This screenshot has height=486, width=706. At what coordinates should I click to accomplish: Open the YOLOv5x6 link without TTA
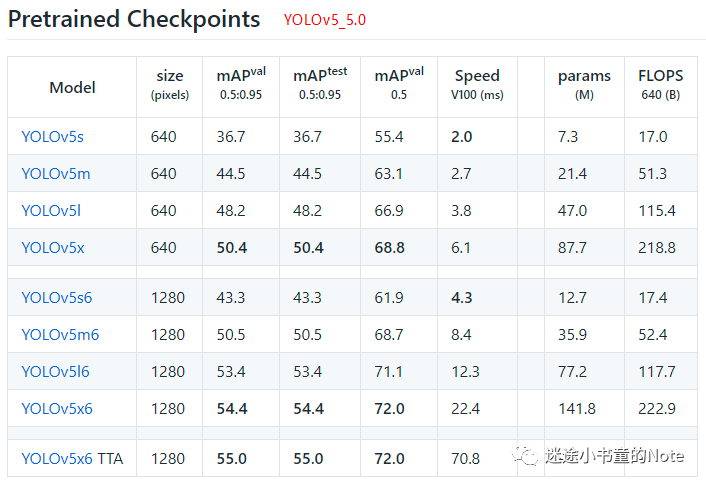click(x=57, y=409)
